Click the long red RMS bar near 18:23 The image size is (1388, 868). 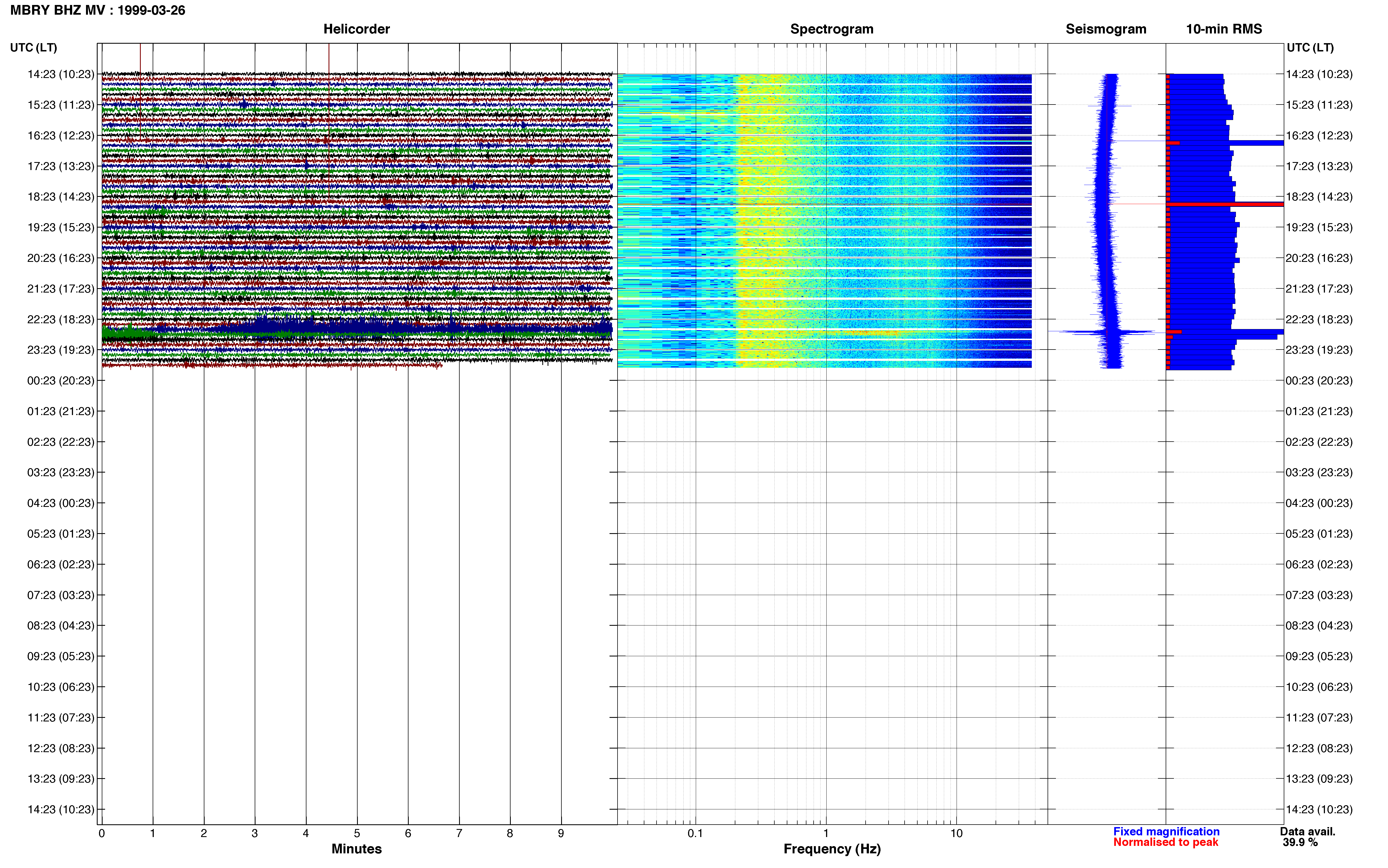(x=1226, y=204)
